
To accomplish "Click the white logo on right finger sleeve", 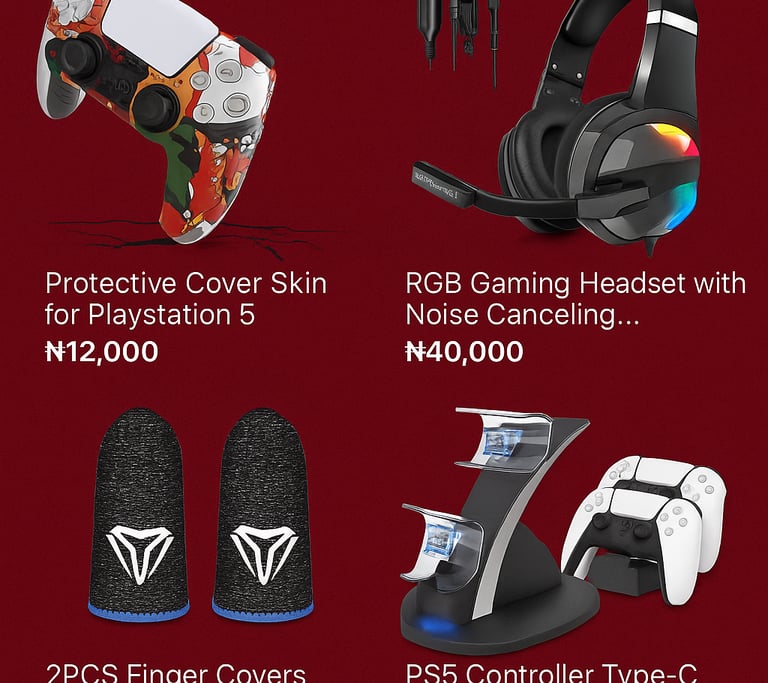I will coord(264,555).
